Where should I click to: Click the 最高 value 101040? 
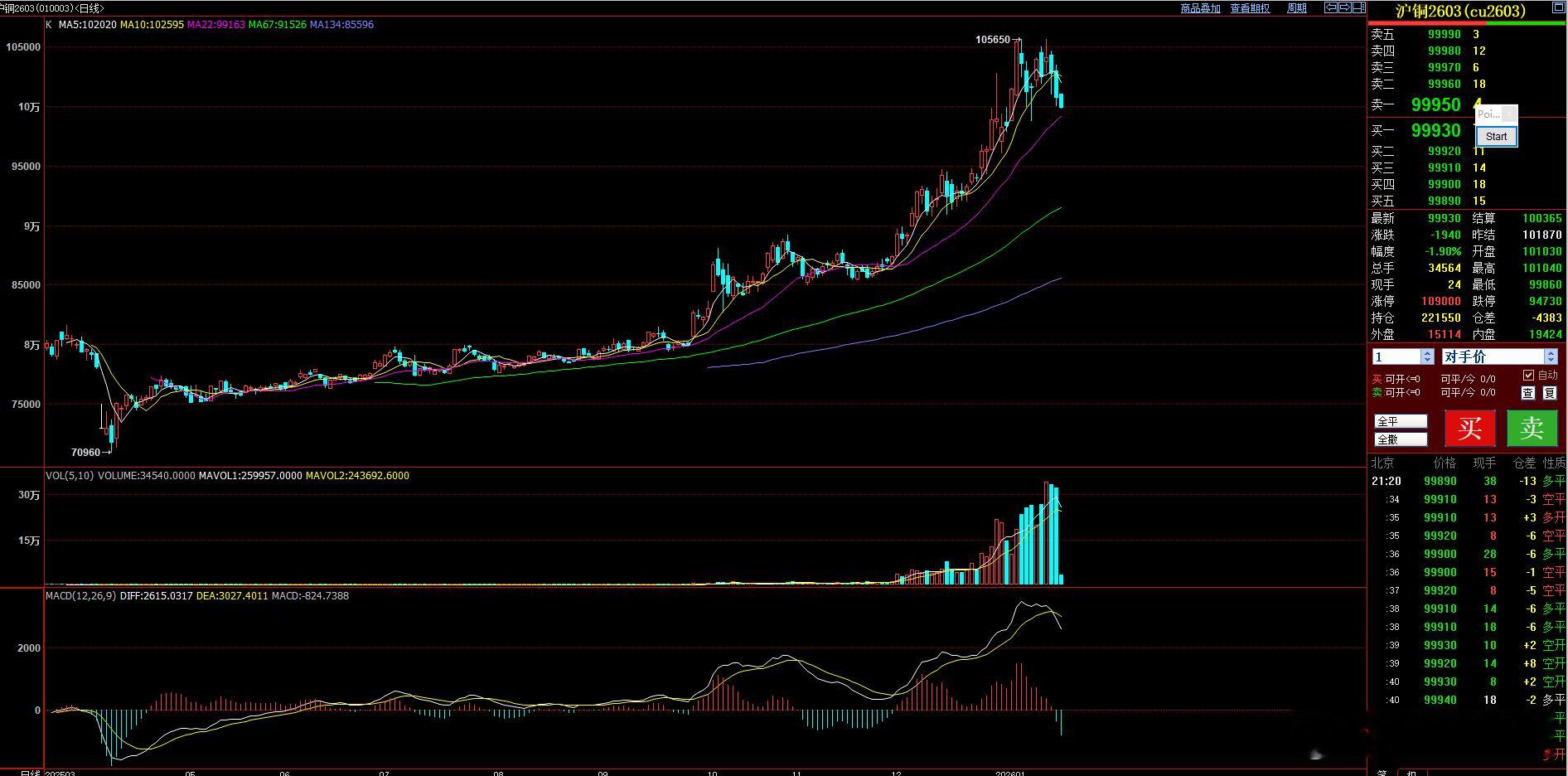(1542, 268)
